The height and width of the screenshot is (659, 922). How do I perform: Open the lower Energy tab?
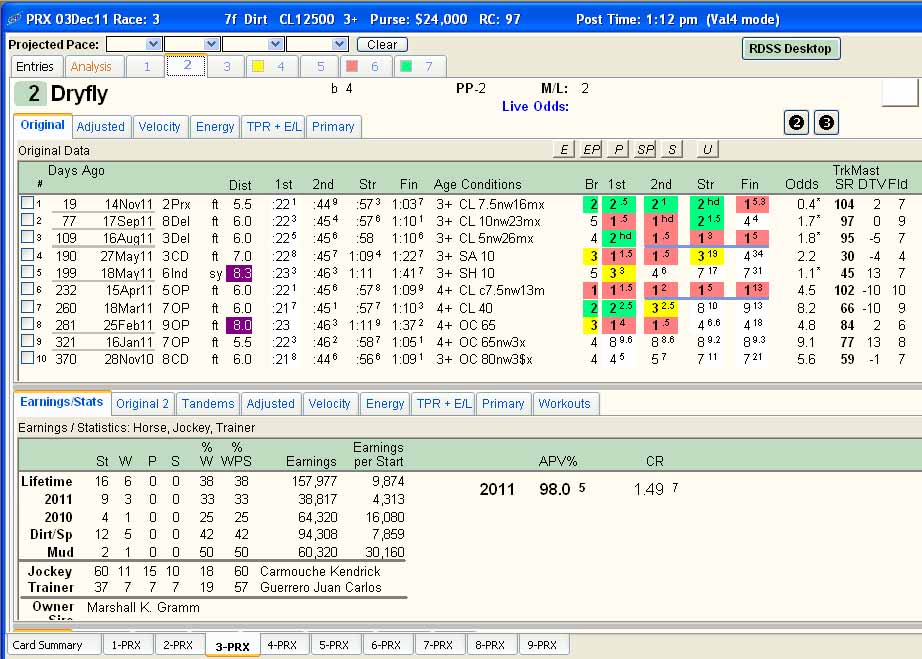click(x=385, y=403)
